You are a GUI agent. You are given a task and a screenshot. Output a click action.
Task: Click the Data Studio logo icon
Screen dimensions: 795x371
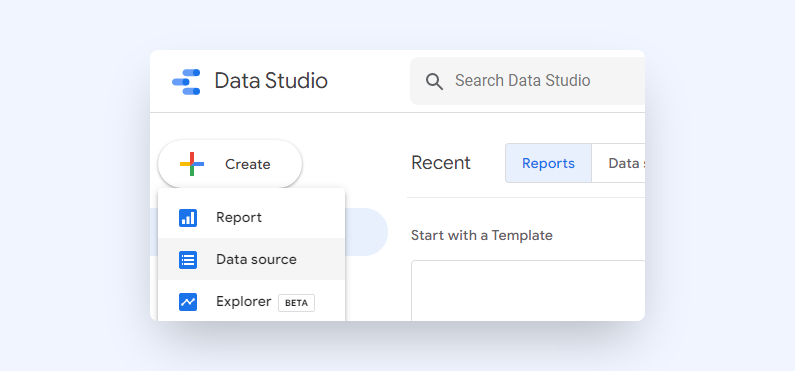coord(186,82)
